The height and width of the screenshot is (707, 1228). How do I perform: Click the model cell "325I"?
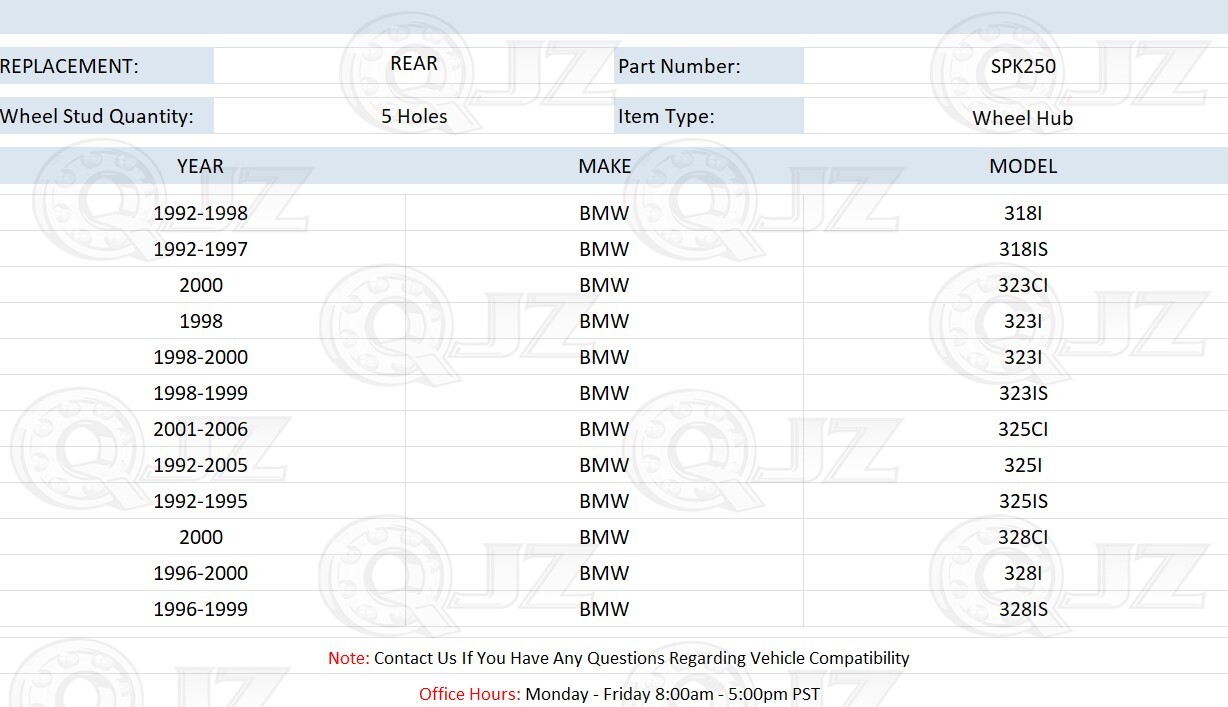click(x=1023, y=465)
